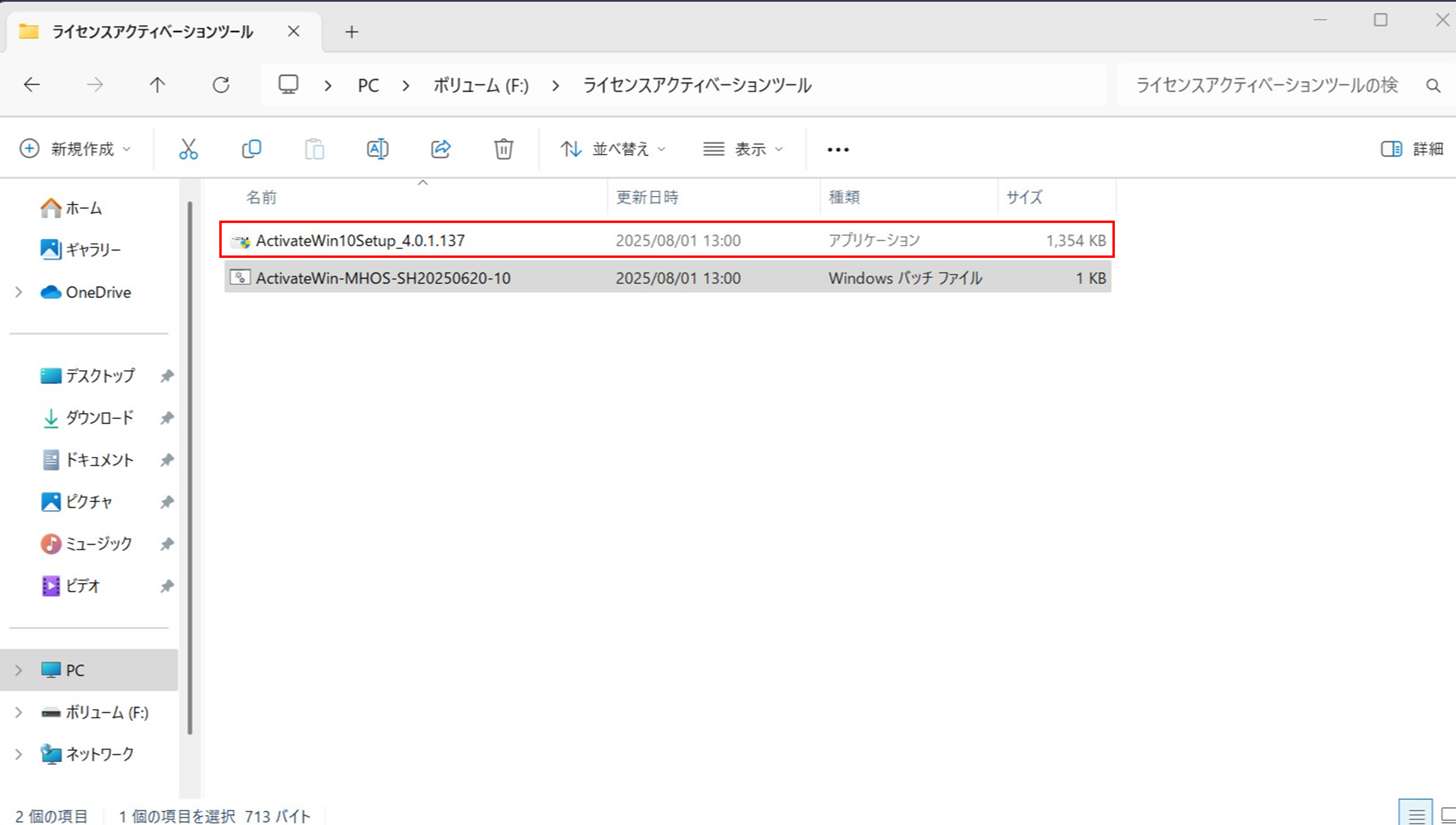
Task: Click the Cut scissors icon
Action: coord(188,149)
